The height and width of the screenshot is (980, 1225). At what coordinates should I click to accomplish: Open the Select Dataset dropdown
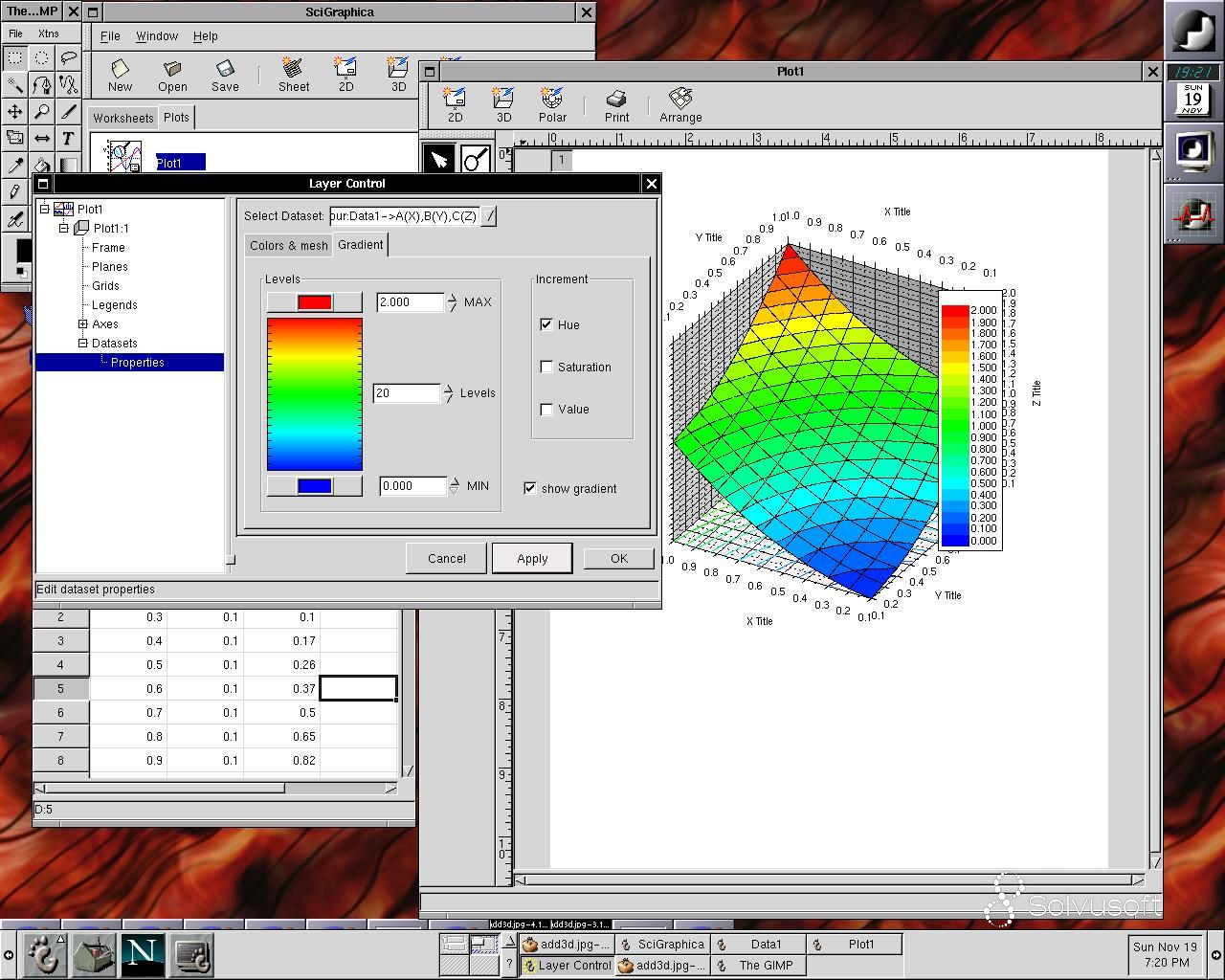[489, 216]
